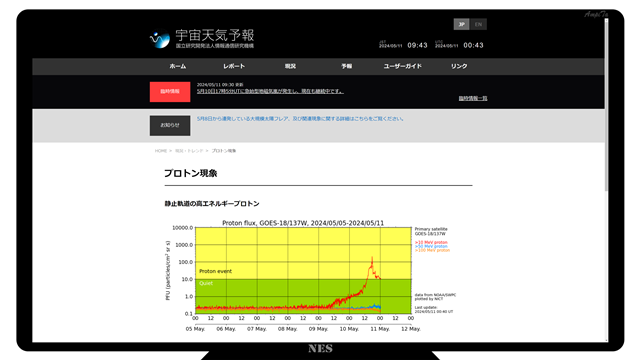Screen dimensions: 640x360
Task: Click the red 臨時情報 badge
Action: [x=170, y=92]
